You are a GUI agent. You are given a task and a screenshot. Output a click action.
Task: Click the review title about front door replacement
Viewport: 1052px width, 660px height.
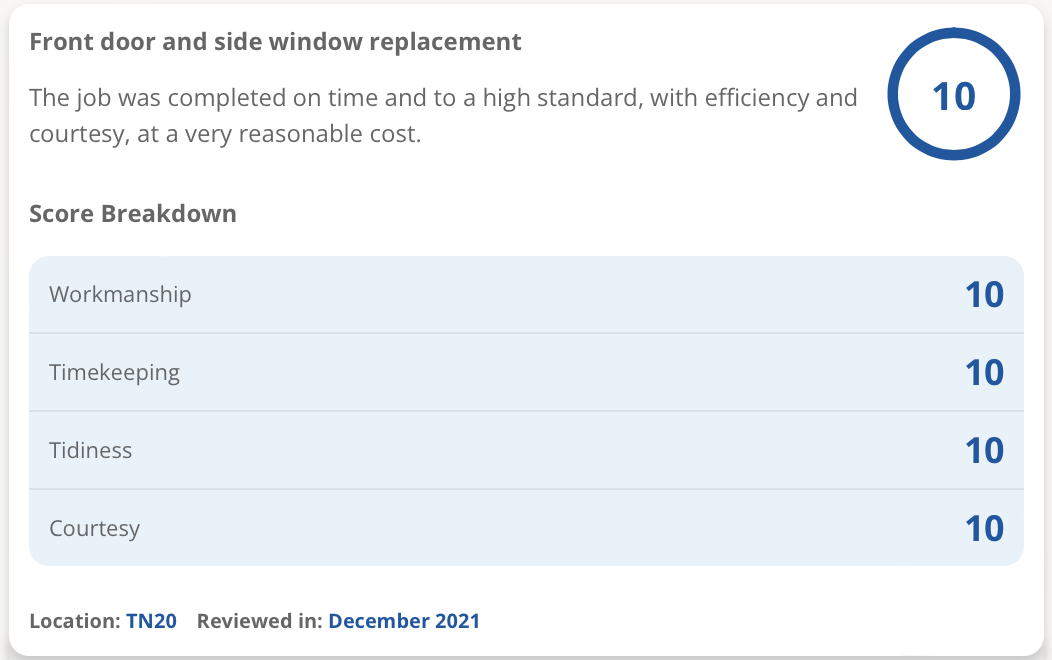click(275, 42)
